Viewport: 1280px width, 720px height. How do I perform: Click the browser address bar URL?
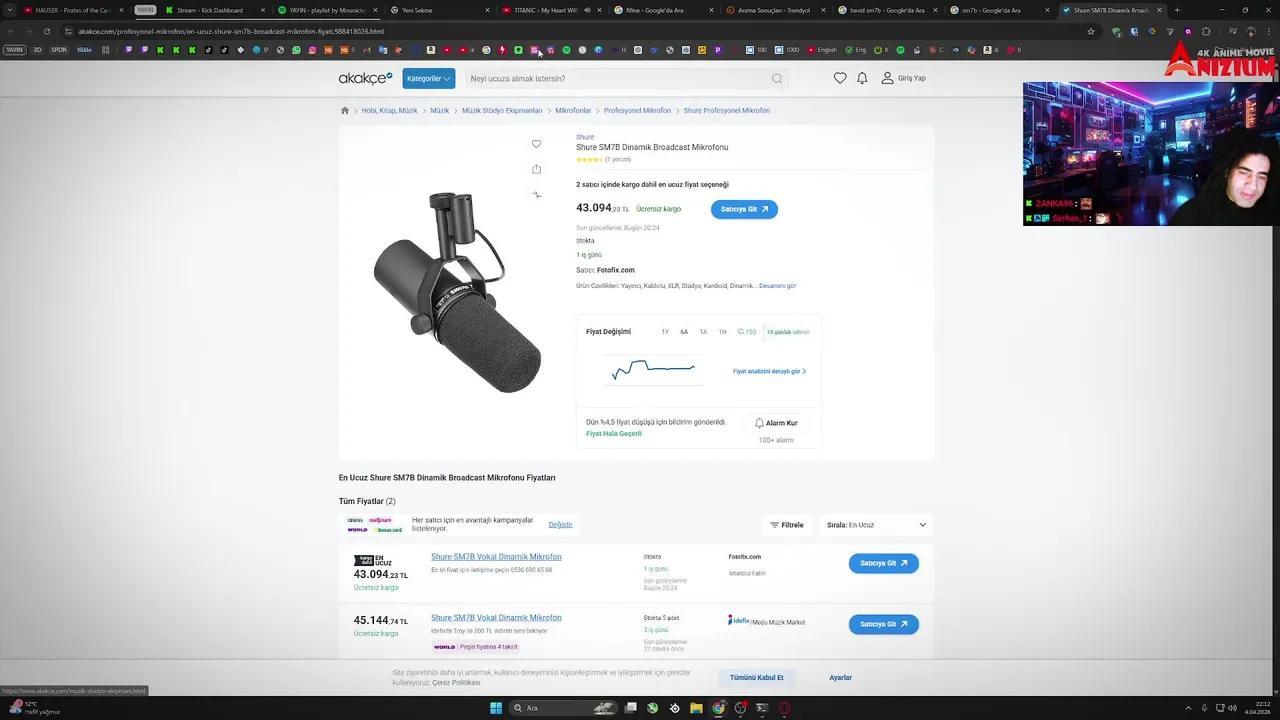[x=231, y=31]
